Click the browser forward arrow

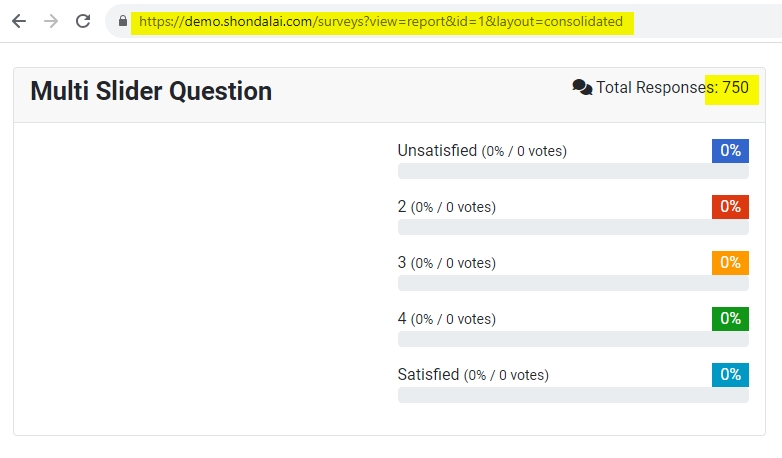(51, 21)
